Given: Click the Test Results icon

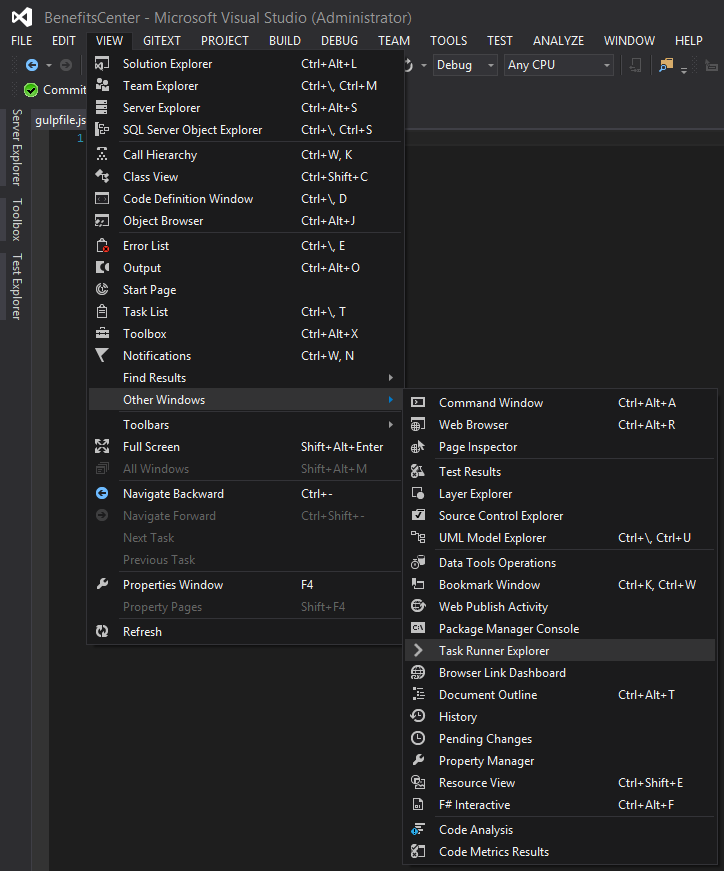Looking at the screenshot, I should pos(418,472).
